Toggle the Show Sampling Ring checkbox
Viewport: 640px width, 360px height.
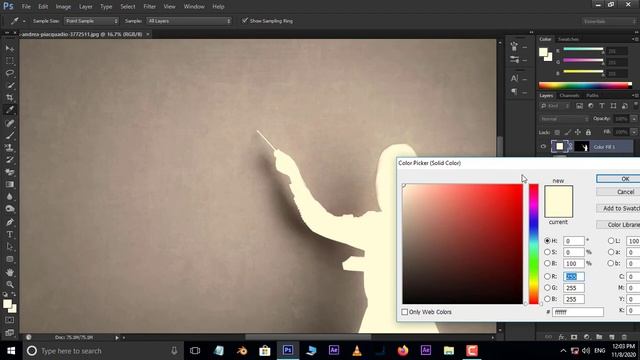pos(244,20)
